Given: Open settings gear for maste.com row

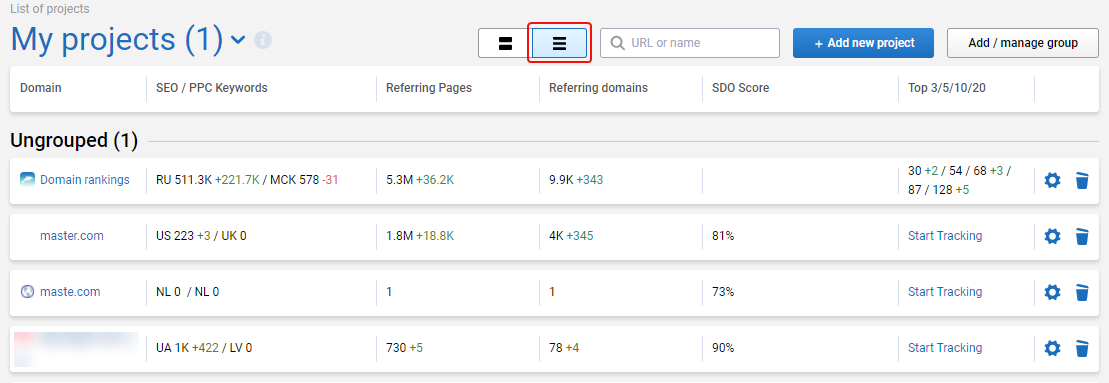Looking at the screenshot, I should coord(1052,292).
